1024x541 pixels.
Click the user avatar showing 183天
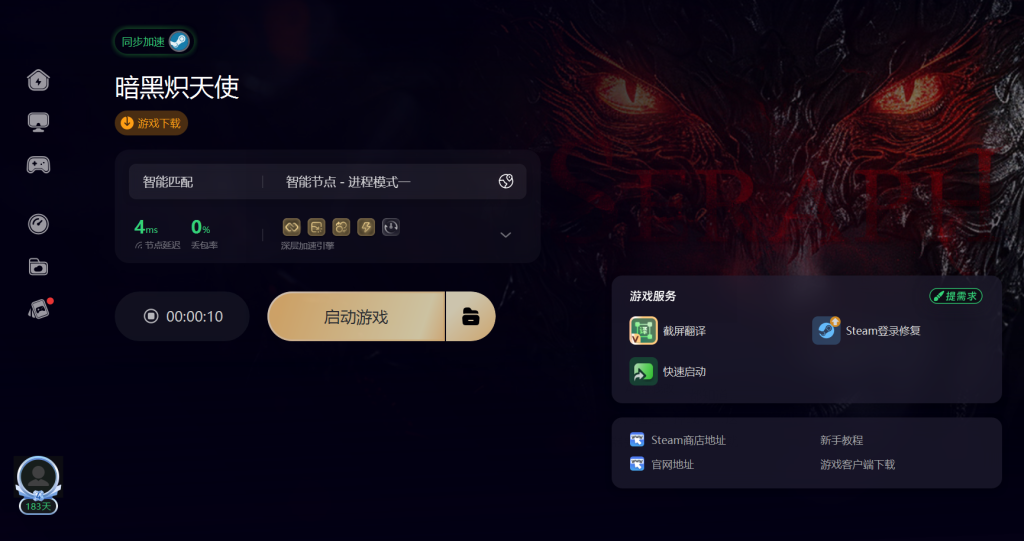[39, 485]
